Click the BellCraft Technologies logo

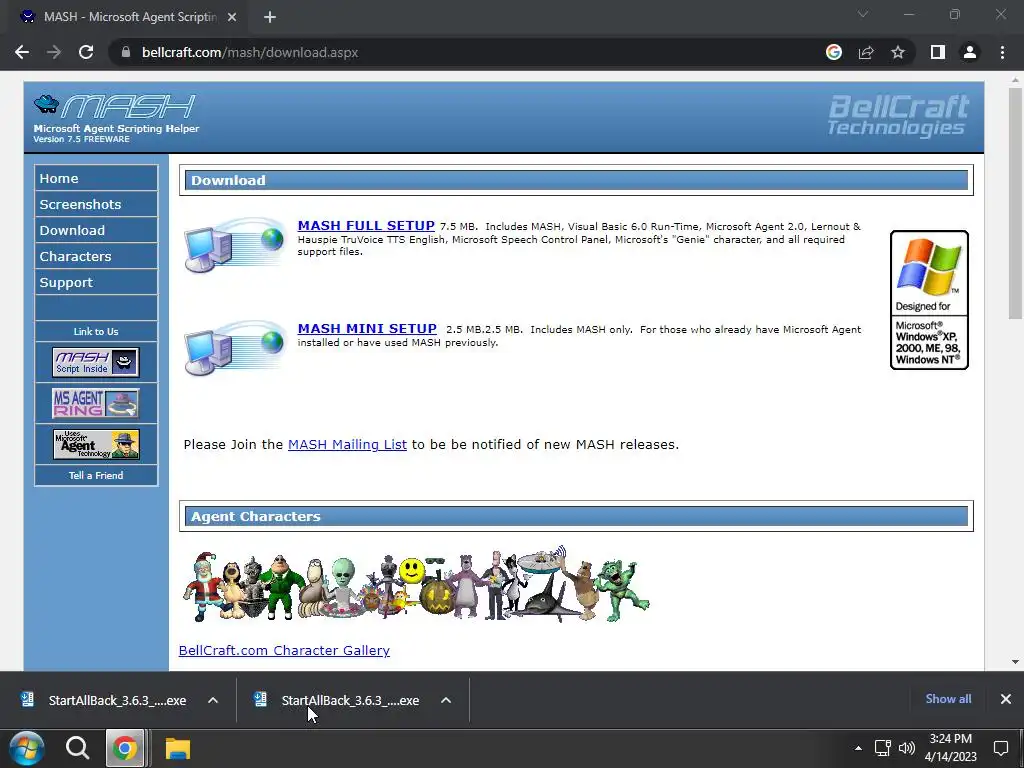tap(898, 116)
